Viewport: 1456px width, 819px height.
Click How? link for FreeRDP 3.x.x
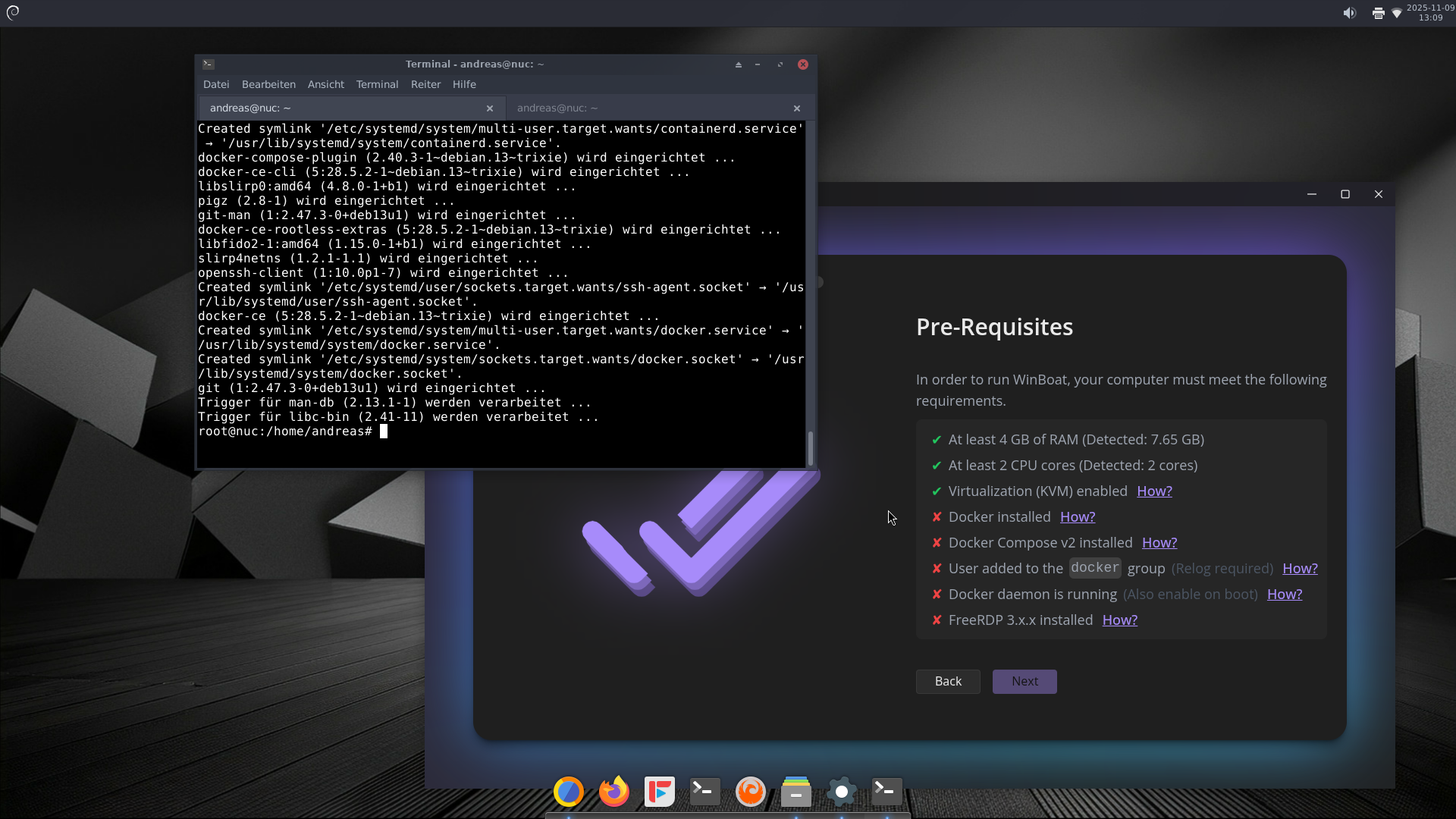point(1120,620)
